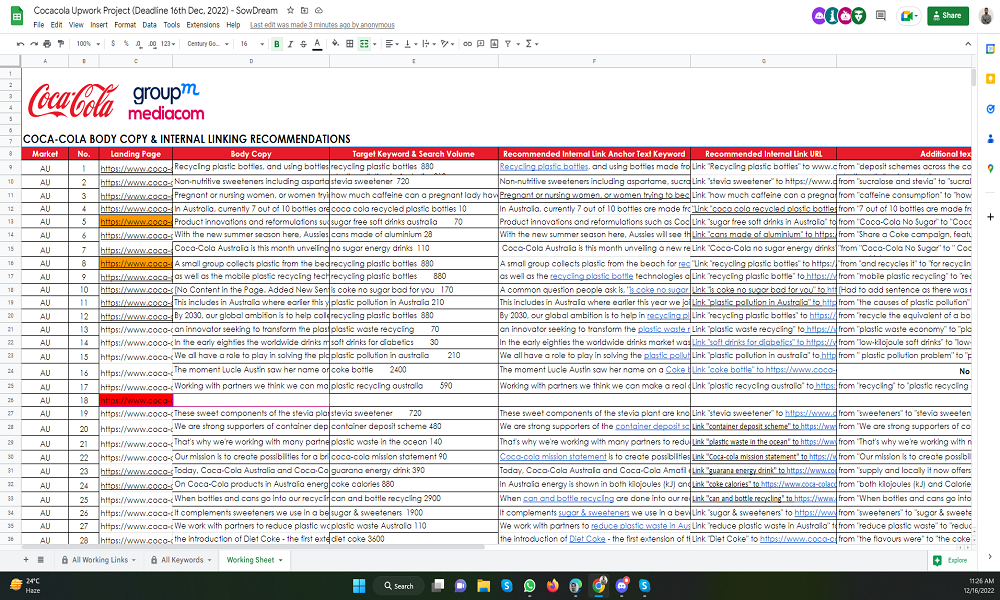Viewport: 1000px width, 600px height.
Task: Toggle Bold formatting
Action: tap(277, 44)
